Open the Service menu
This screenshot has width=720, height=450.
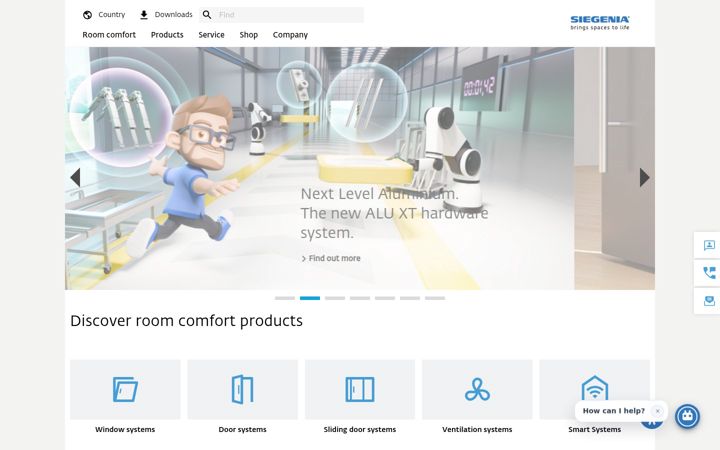click(x=211, y=35)
